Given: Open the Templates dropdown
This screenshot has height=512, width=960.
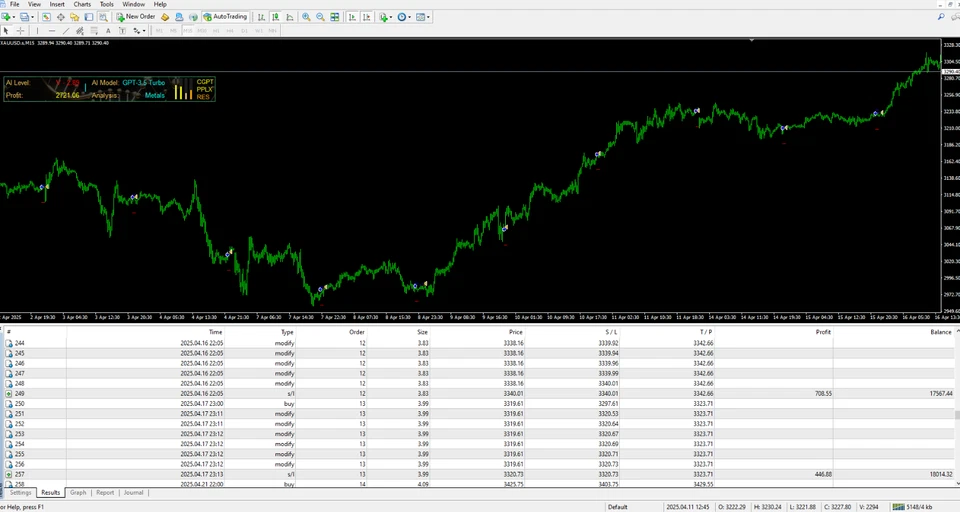Looking at the screenshot, I should pos(422,17).
